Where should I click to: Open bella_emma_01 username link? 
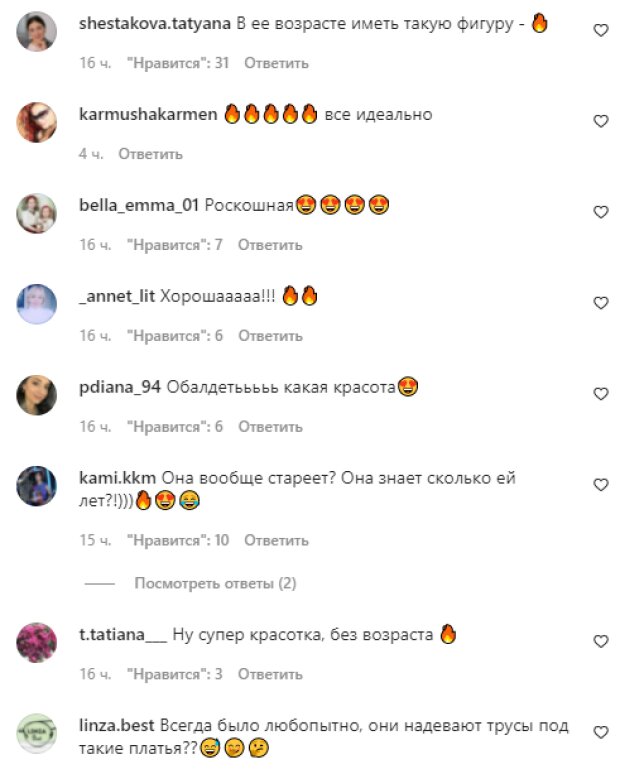pos(139,205)
